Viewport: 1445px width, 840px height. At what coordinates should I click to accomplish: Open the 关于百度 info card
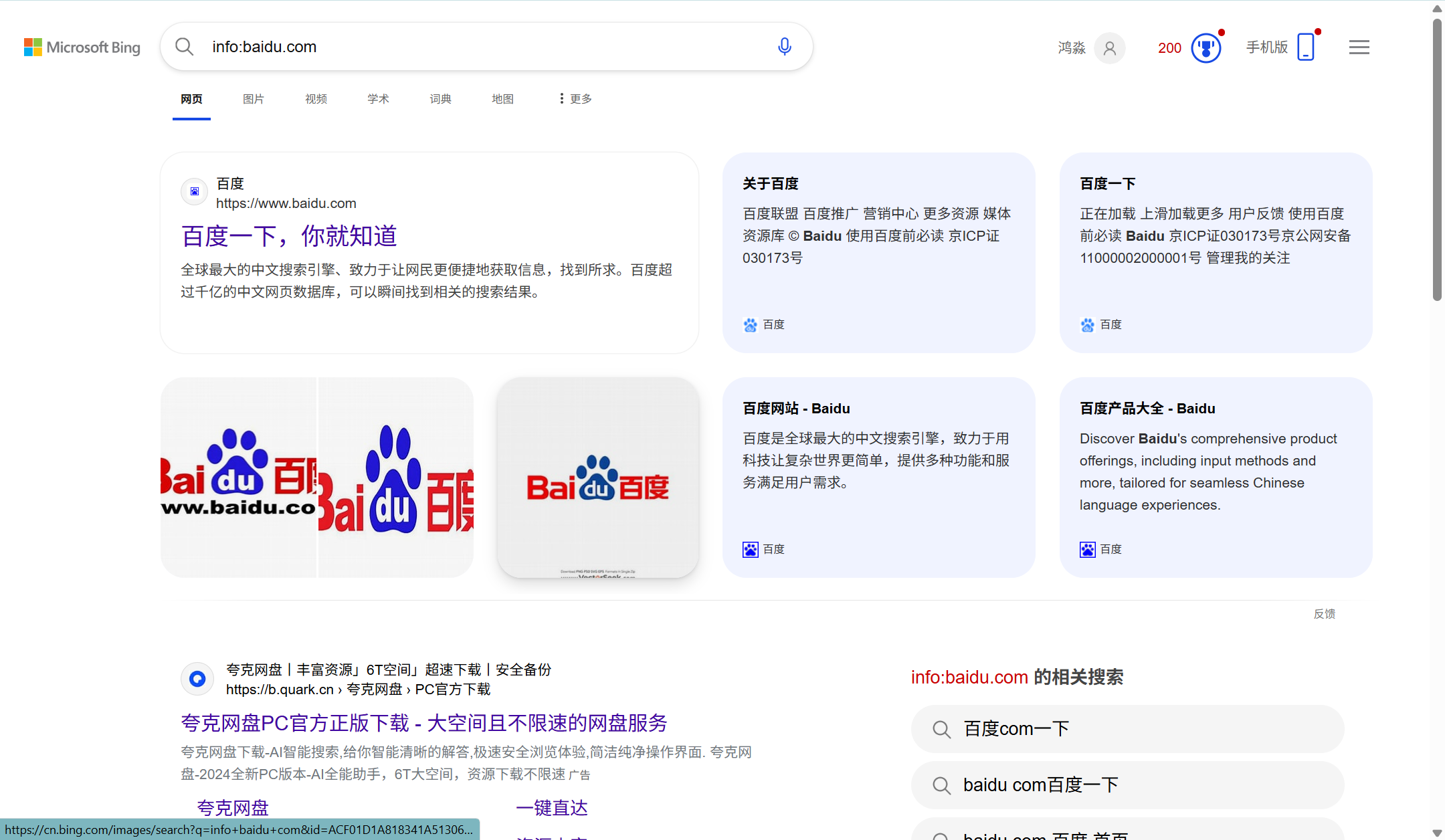[x=878, y=252]
